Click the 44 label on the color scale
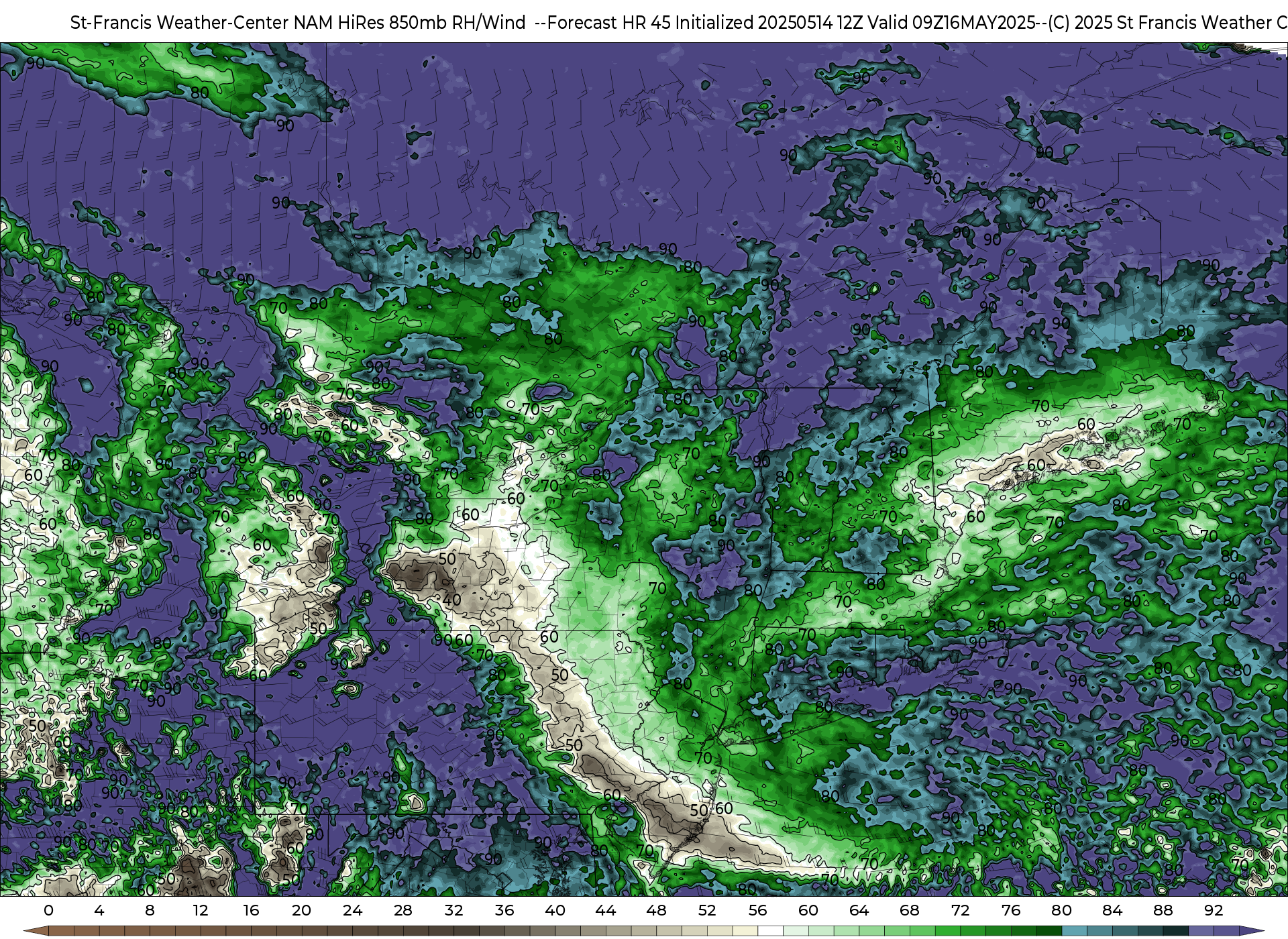Image resolution: width=1288 pixels, height=939 pixels. pos(606,910)
